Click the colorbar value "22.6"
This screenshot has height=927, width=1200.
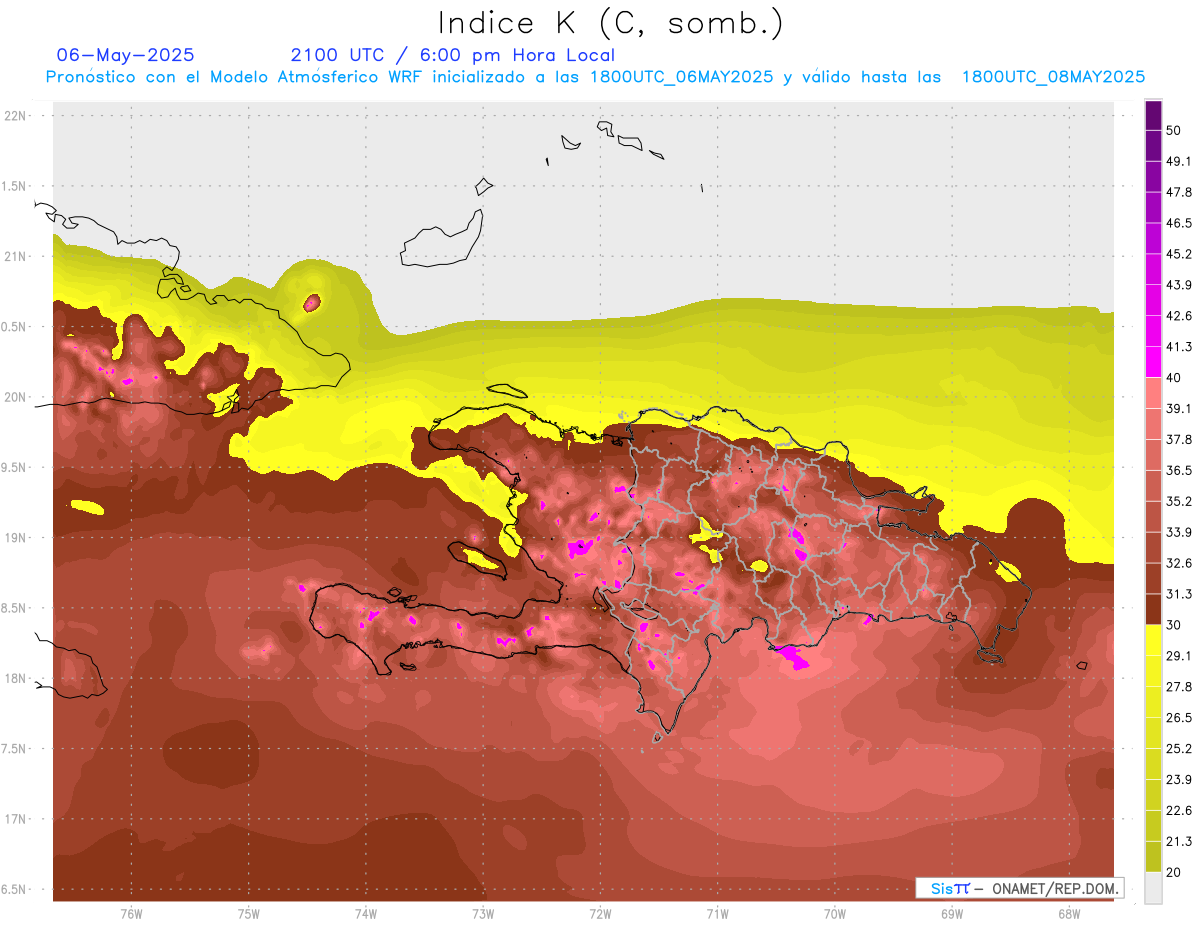click(1178, 811)
